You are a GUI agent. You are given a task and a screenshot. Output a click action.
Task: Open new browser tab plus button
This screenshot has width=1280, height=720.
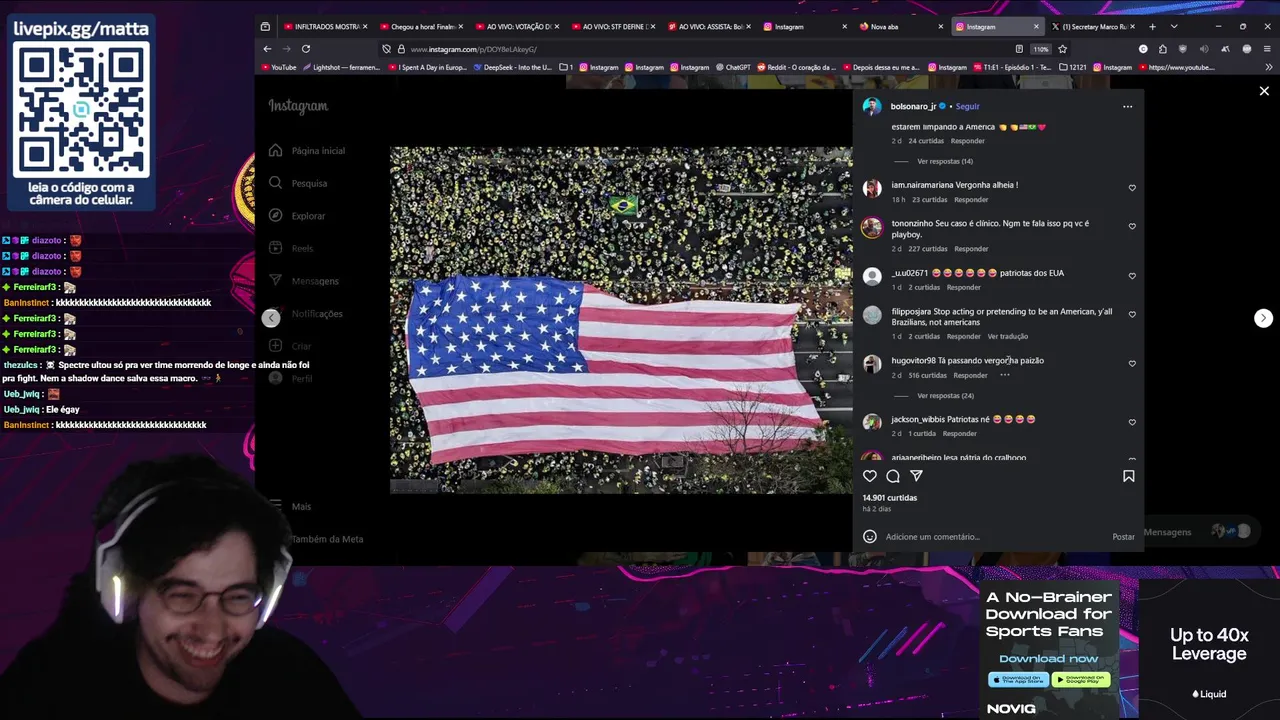point(1152,27)
